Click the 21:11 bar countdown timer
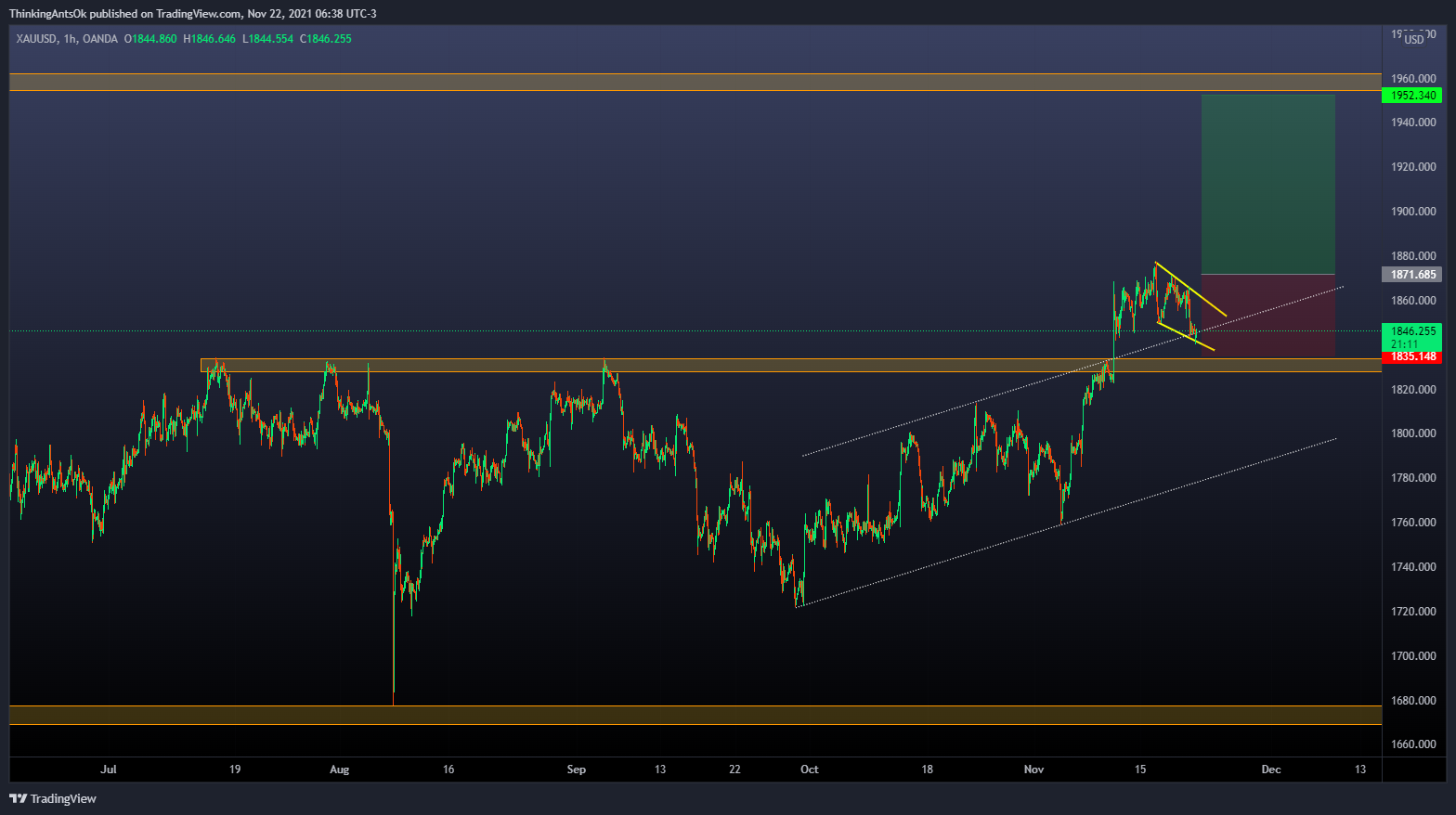The image size is (1456, 815). [x=1403, y=343]
